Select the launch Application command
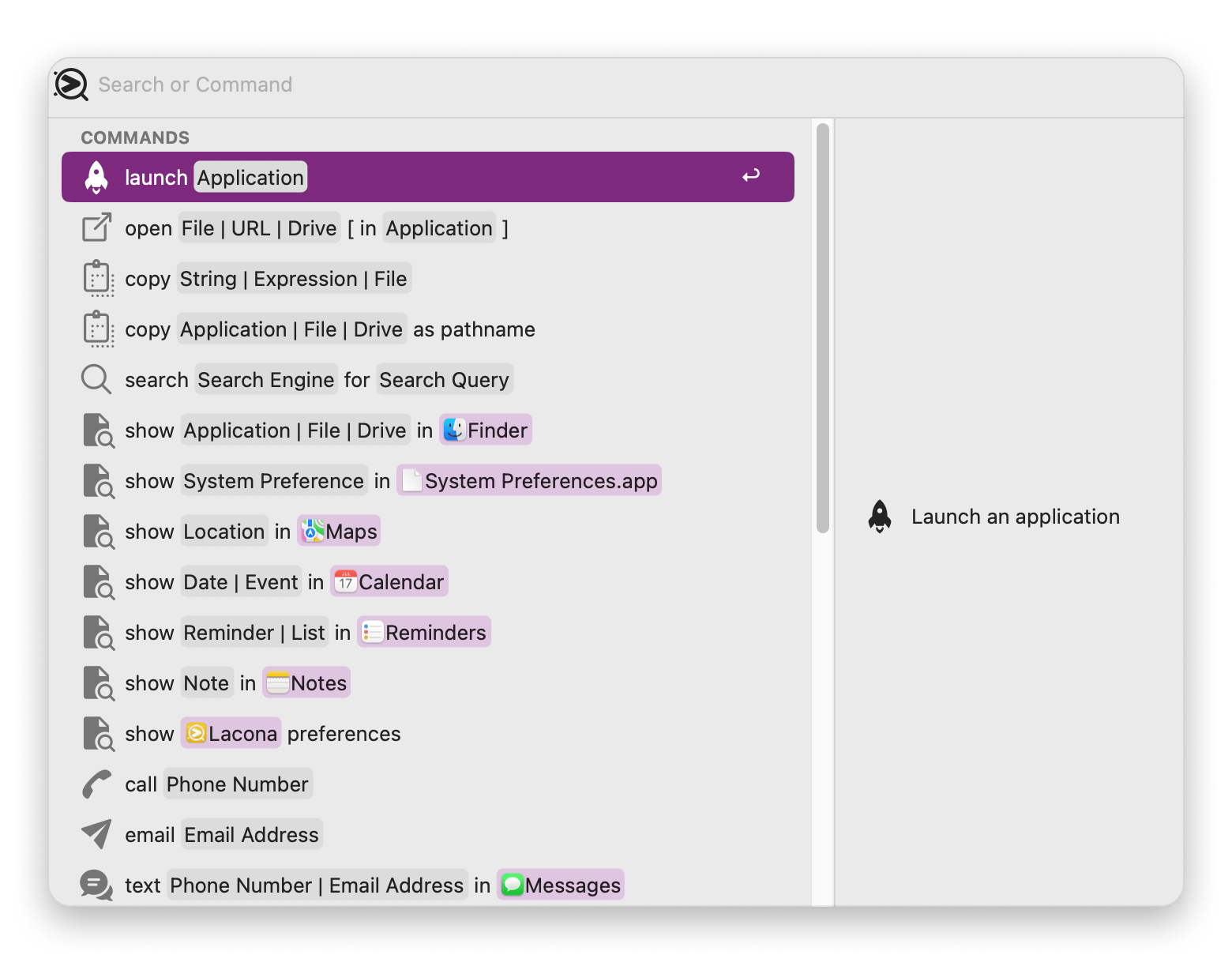 pos(428,178)
